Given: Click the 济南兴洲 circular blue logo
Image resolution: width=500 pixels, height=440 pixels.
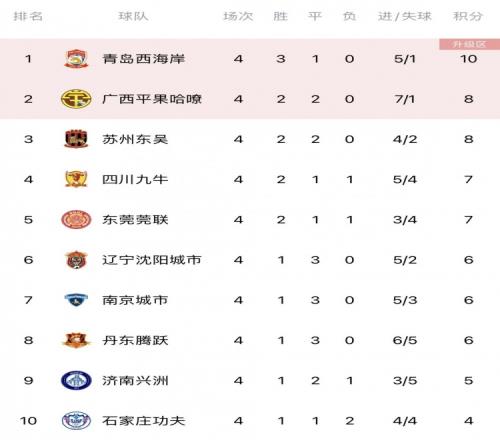Looking at the screenshot, I should click(x=76, y=380).
